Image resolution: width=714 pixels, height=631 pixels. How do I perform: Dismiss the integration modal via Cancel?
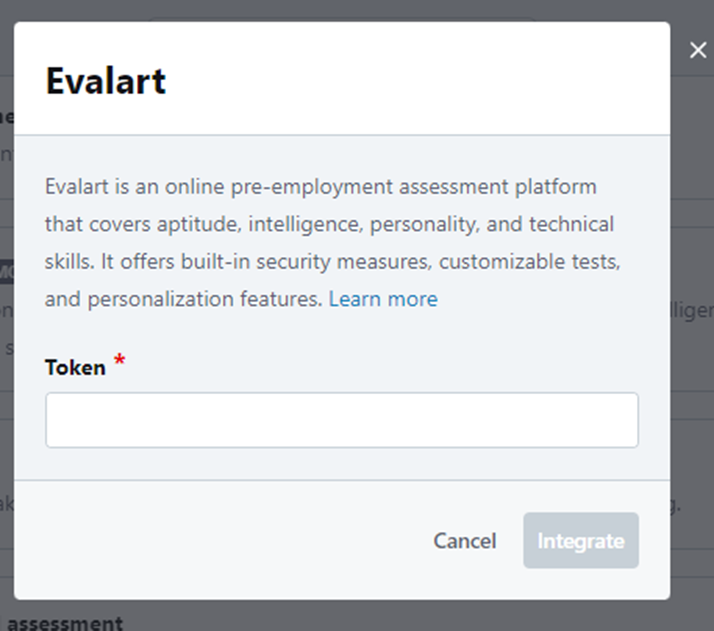464,541
